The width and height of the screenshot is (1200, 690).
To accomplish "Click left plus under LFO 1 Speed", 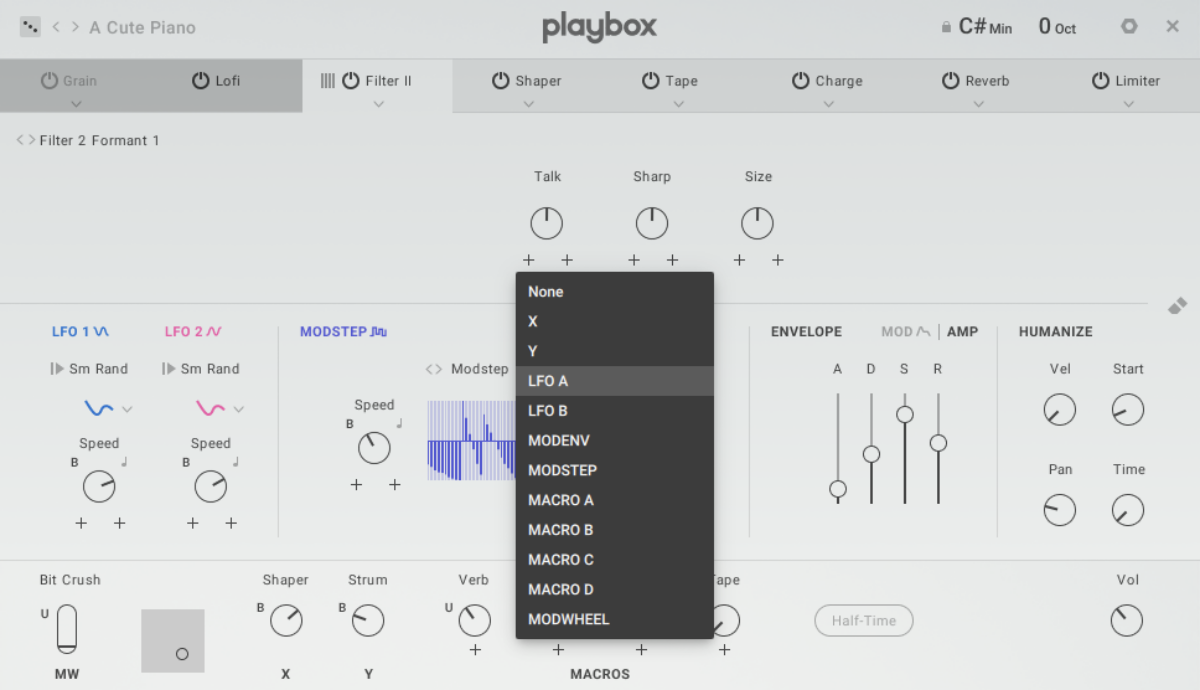I will click(81, 523).
